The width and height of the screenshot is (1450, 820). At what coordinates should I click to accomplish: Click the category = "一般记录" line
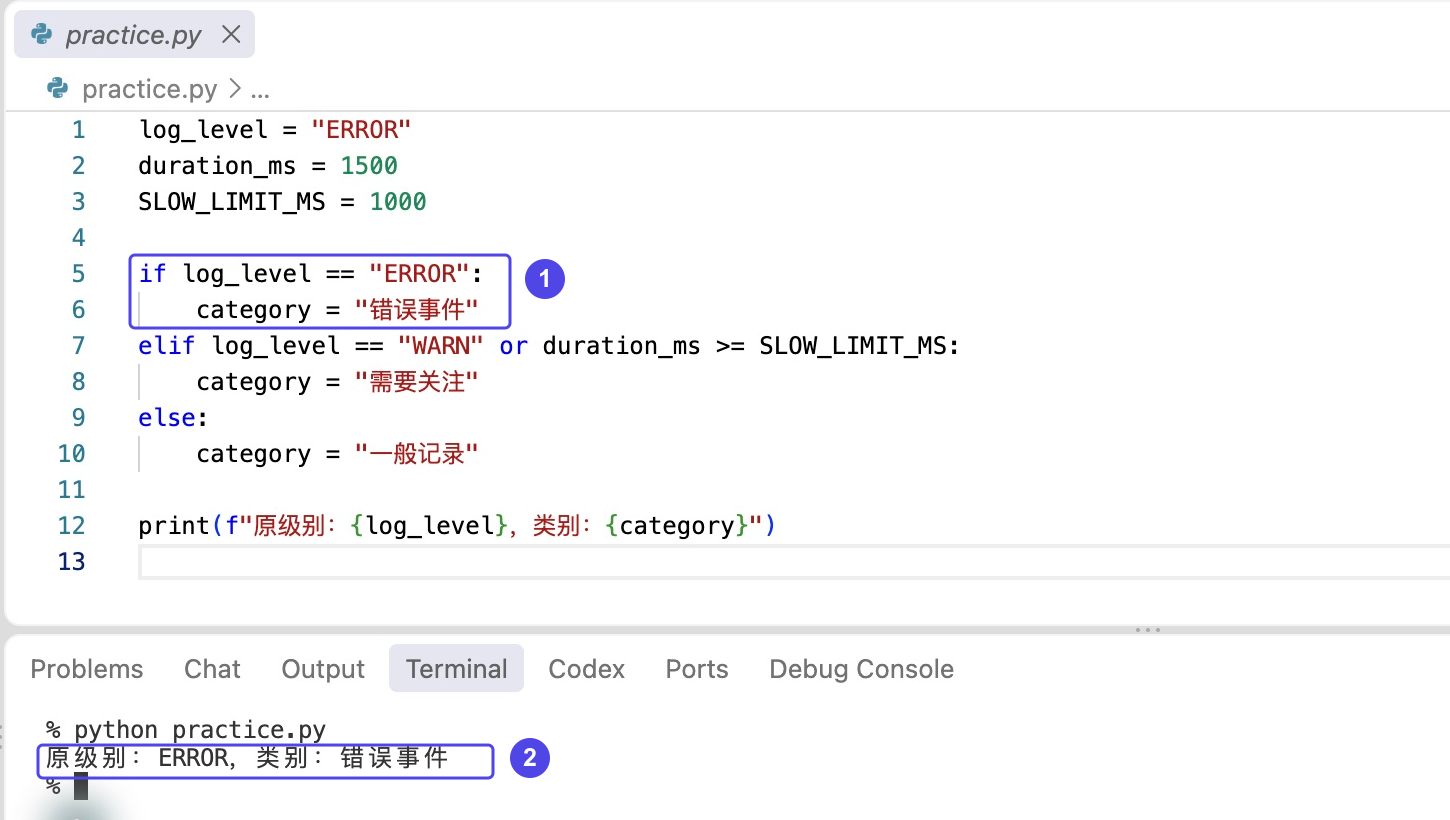click(337, 454)
